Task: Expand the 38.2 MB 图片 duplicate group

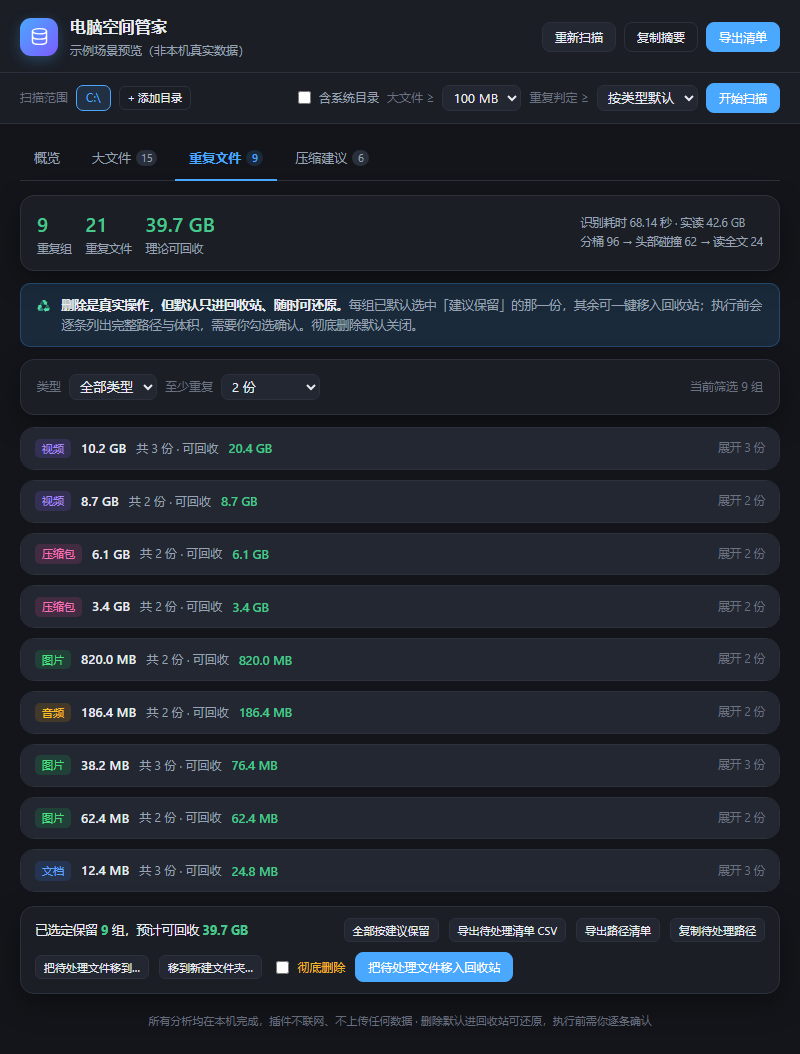Action: (400, 765)
